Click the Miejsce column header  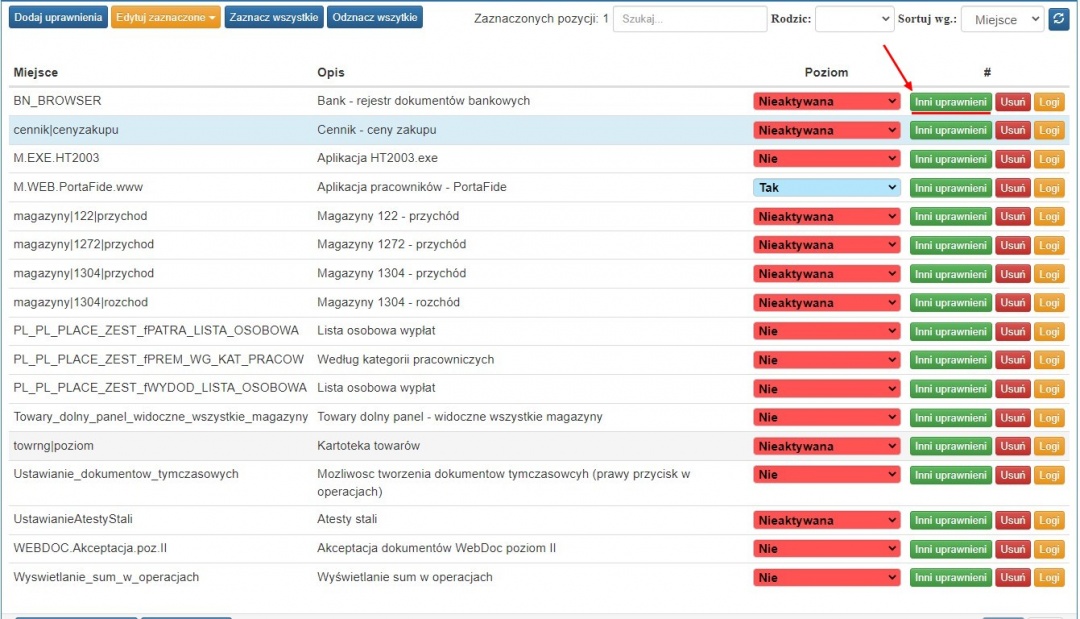tap(36, 72)
